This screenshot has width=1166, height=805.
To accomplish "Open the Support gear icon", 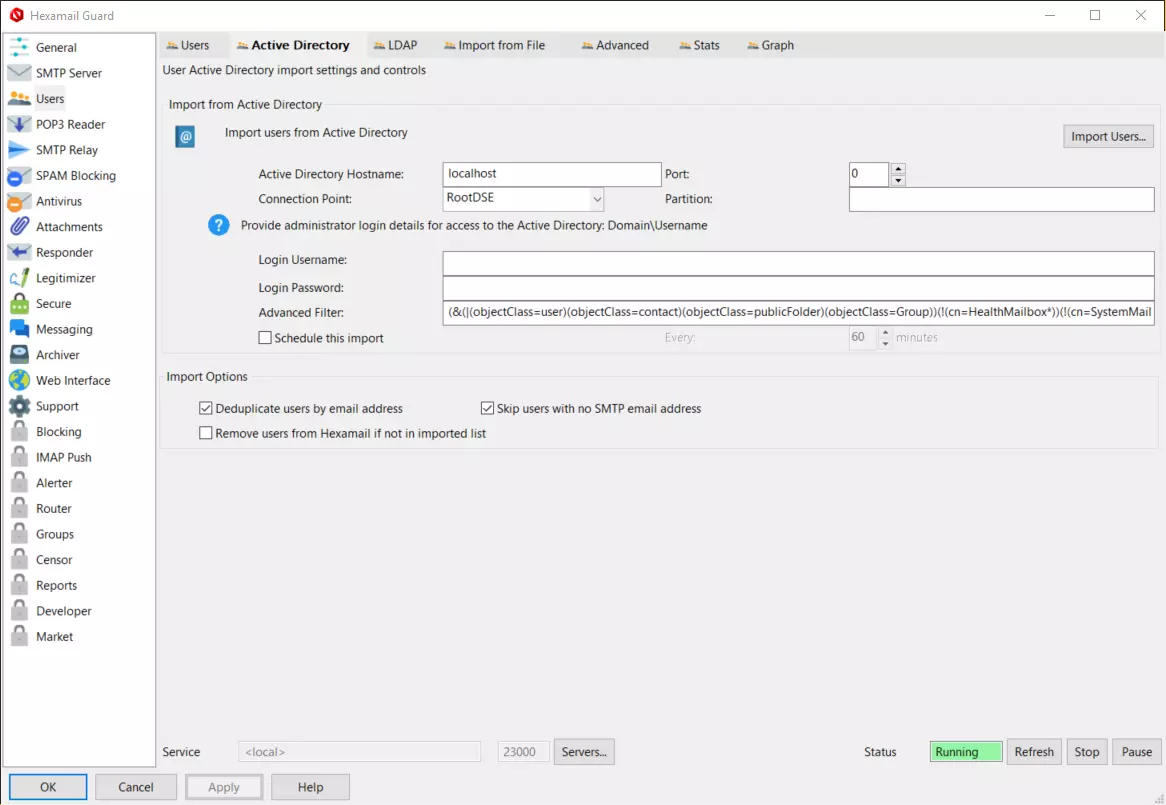I will pyautogui.click(x=19, y=406).
